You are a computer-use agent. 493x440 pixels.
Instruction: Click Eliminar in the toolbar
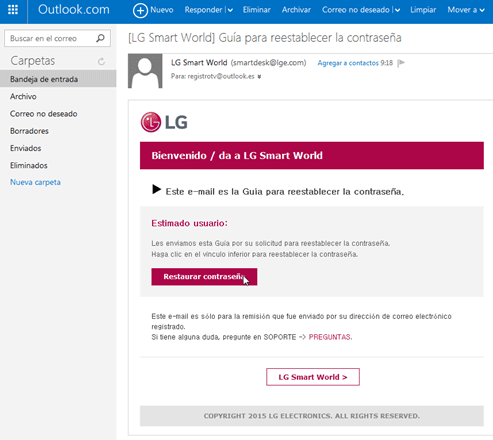256,10
